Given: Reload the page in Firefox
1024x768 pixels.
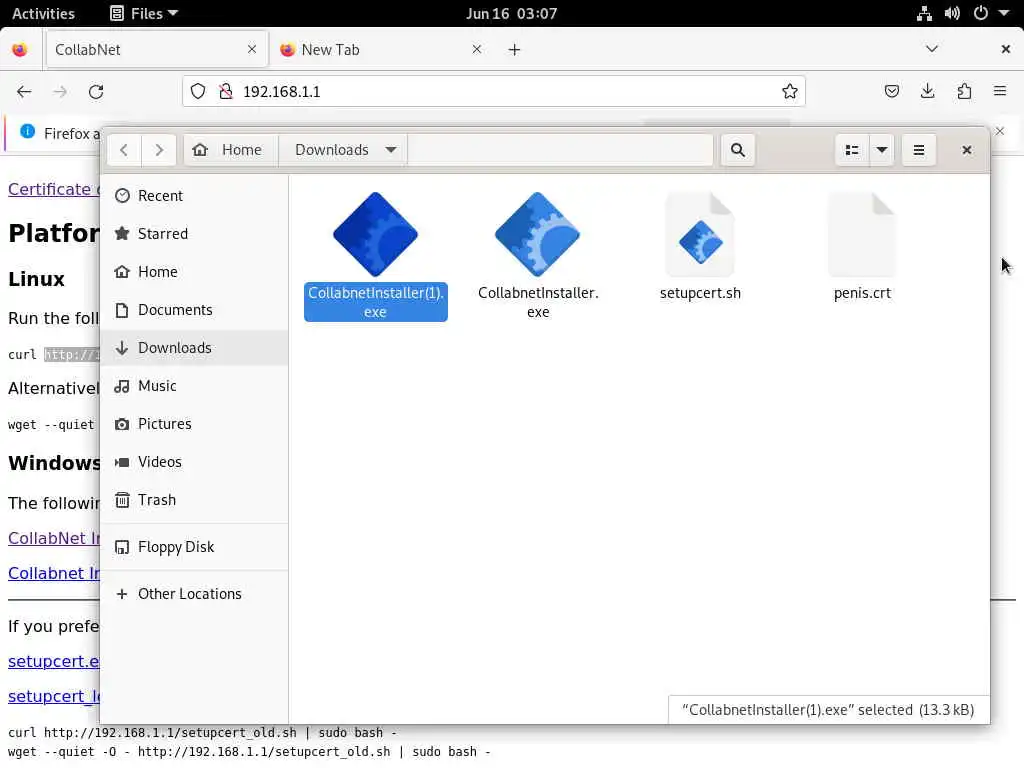Looking at the screenshot, I should tap(96, 91).
